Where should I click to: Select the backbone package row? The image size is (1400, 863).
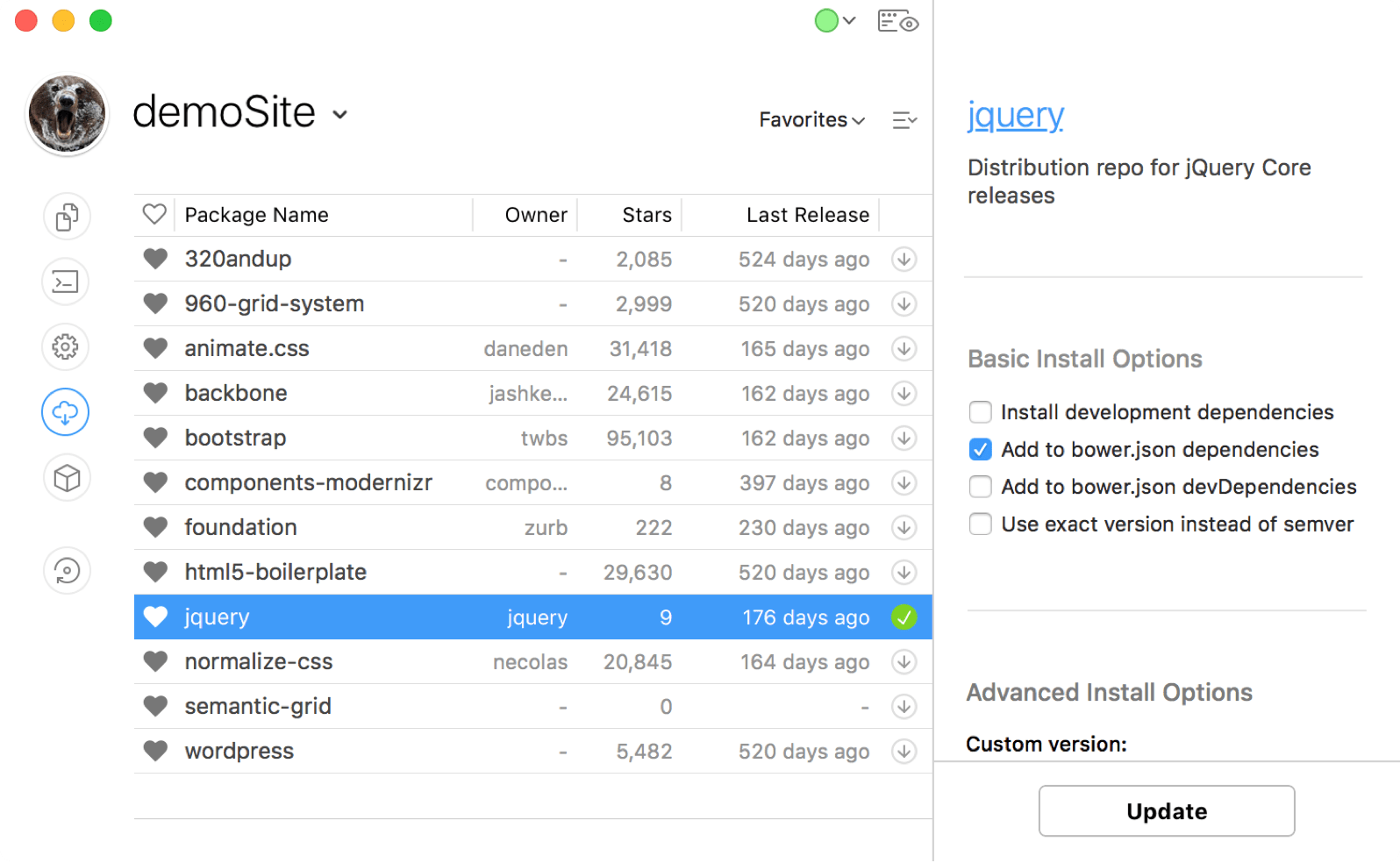[533, 394]
